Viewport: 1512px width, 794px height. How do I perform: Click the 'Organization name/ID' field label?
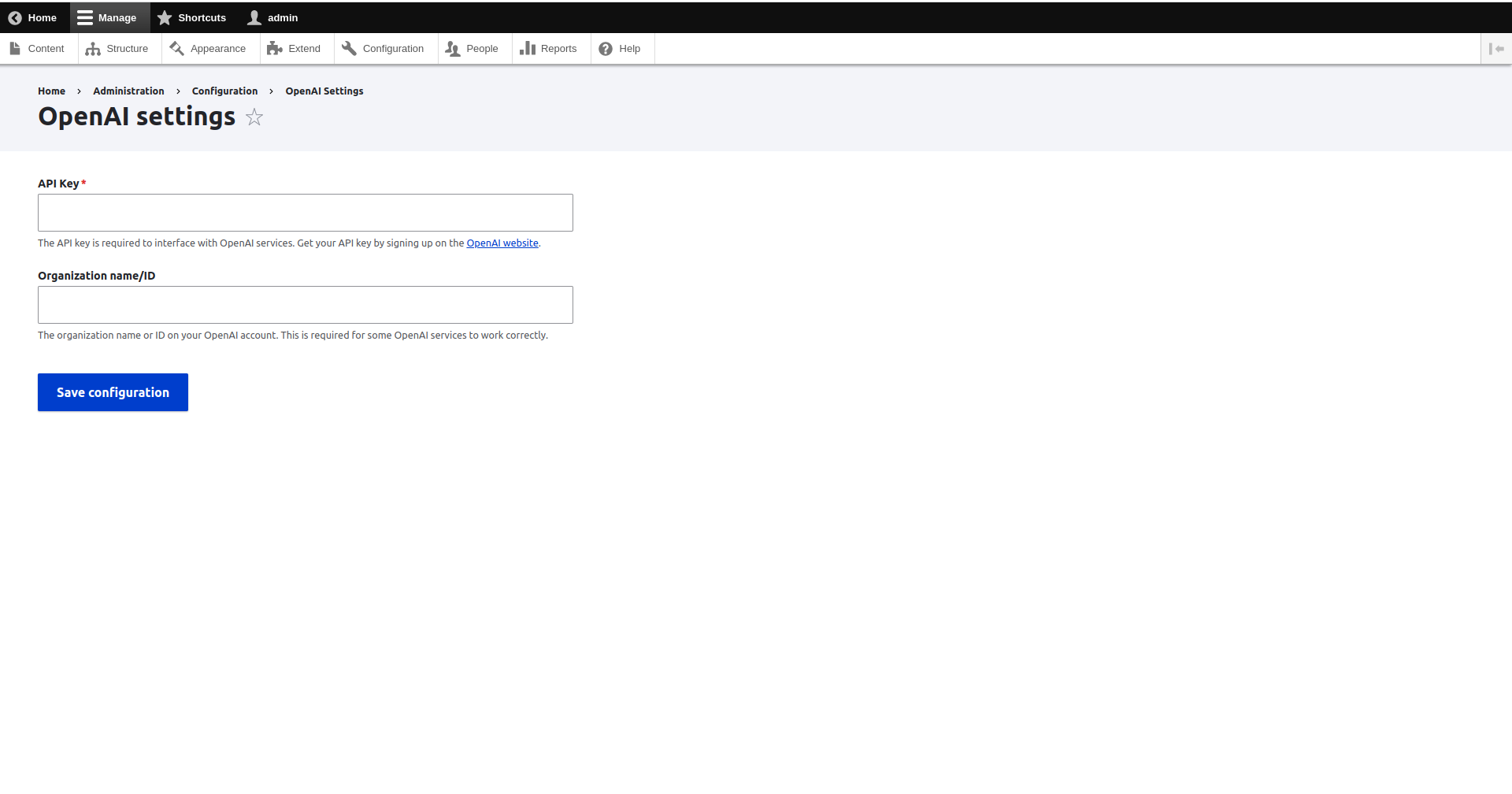[97, 276]
